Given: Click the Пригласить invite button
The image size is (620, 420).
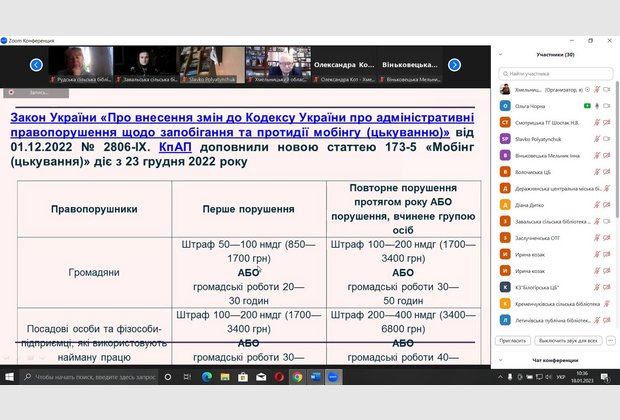Looking at the screenshot, I should point(512,340).
